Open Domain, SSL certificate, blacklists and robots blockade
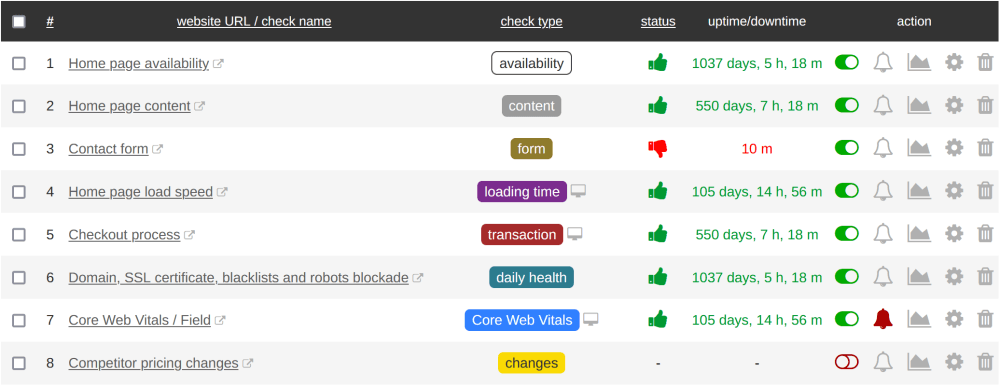 238,278
